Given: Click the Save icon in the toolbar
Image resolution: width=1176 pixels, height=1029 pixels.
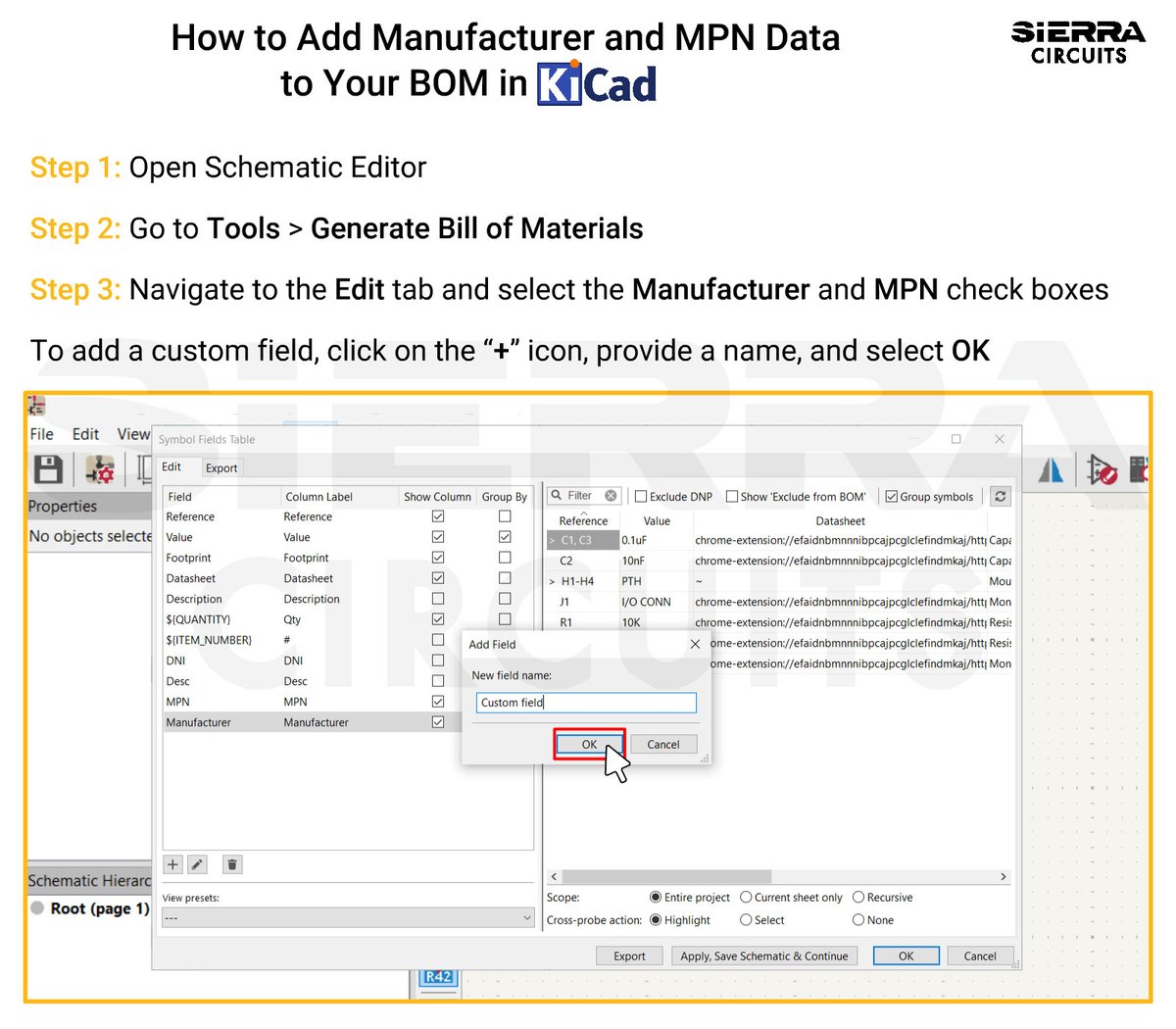Looking at the screenshot, I should tap(48, 469).
